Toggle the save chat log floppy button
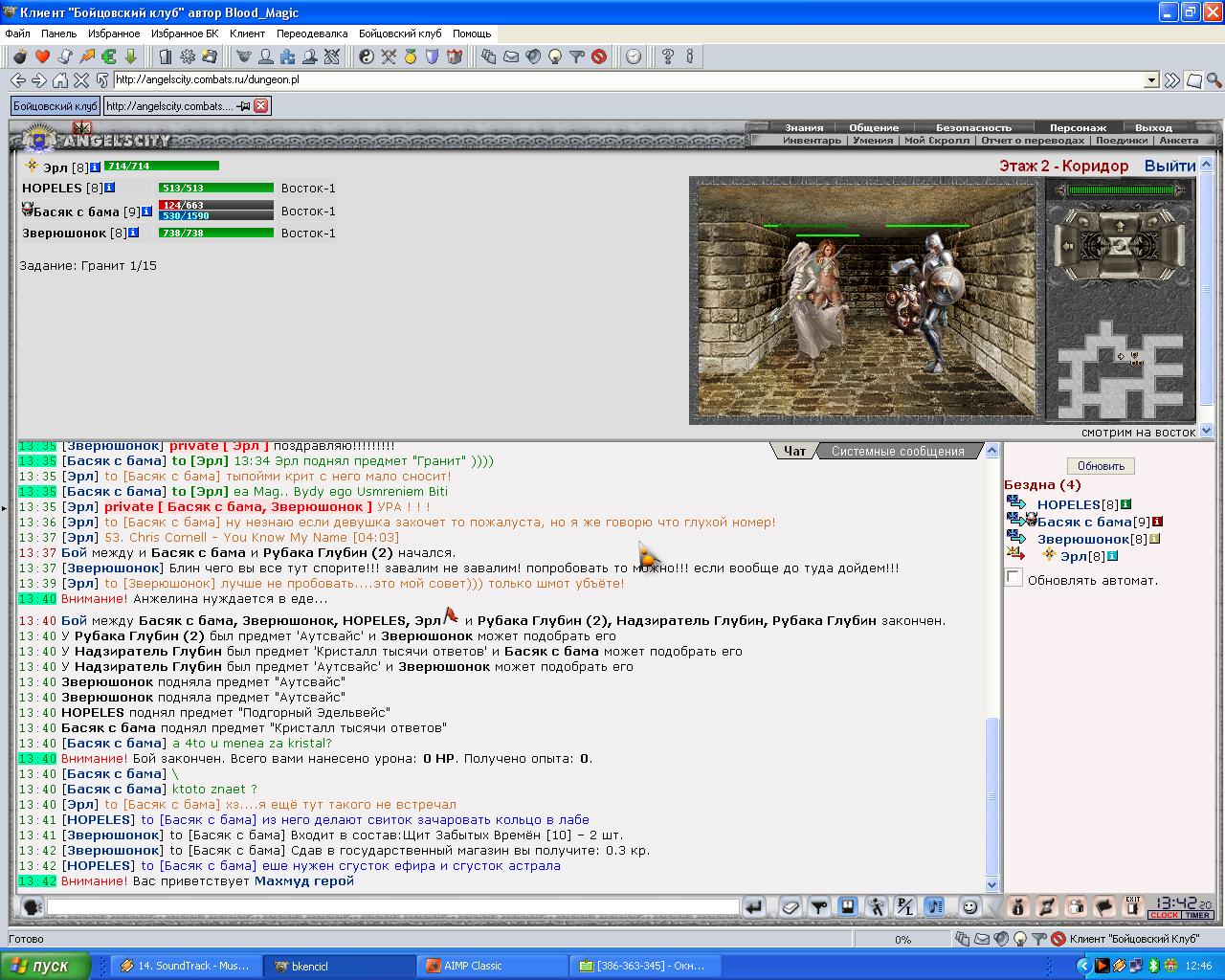1225x980 pixels. pos(847,906)
